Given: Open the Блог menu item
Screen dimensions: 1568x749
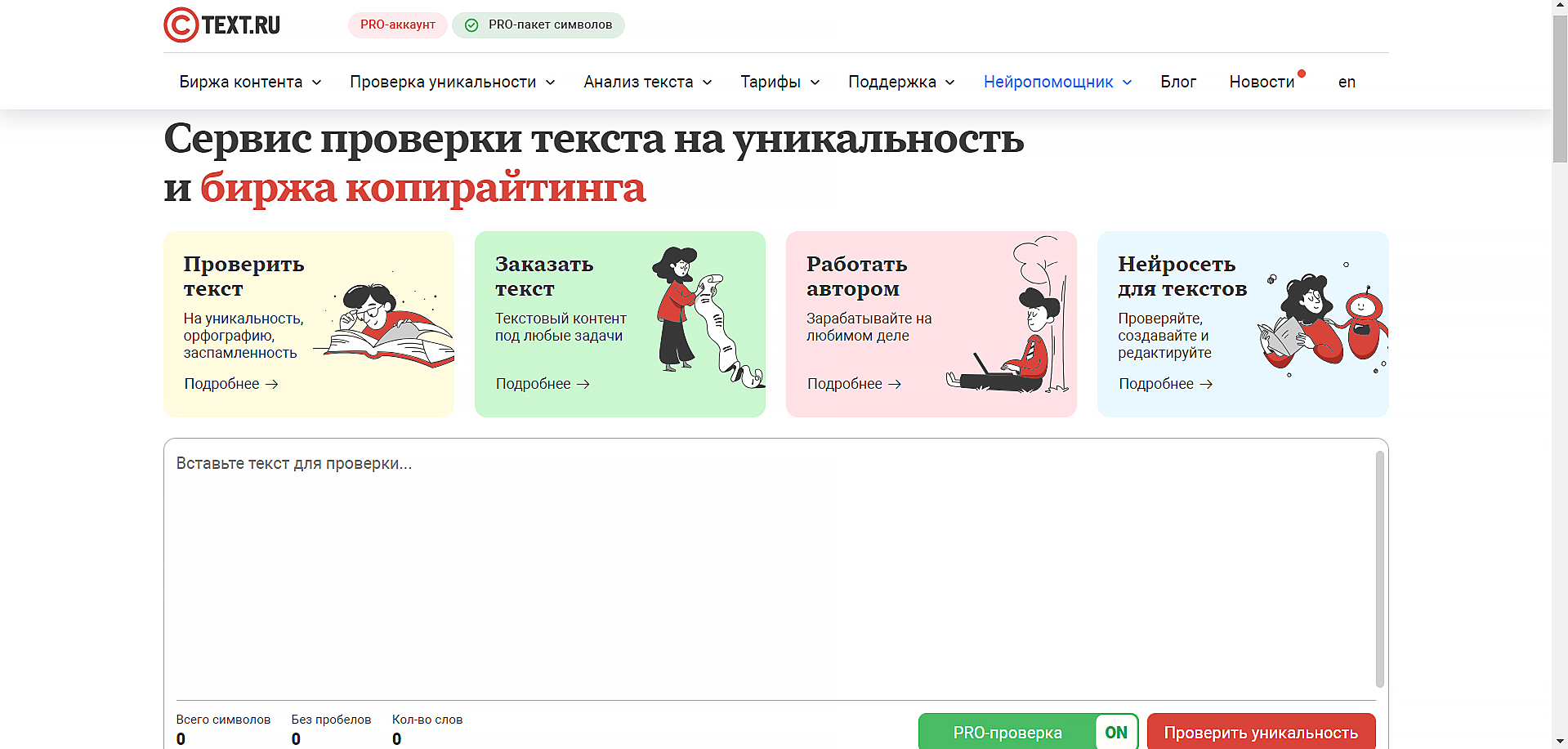Looking at the screenshot, I should 1178,82.
